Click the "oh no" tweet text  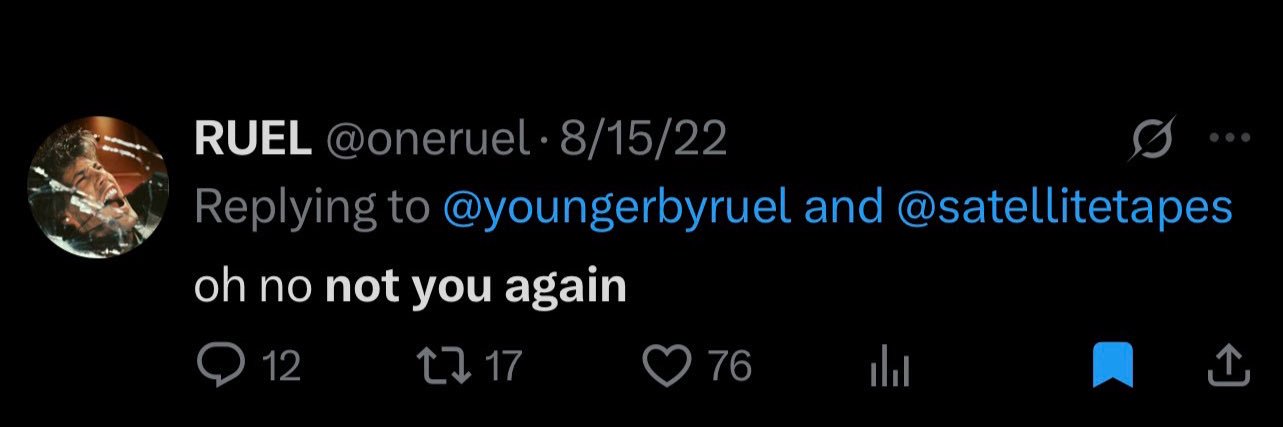(x=254, y=288)
